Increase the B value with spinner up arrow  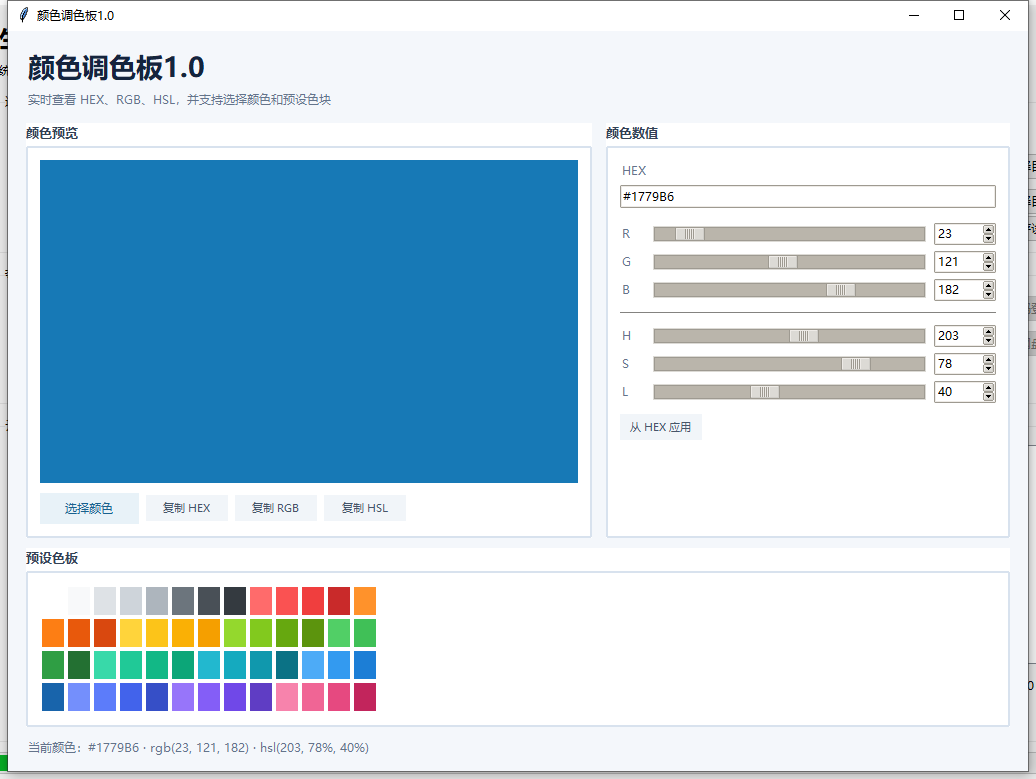pos(988,285)
